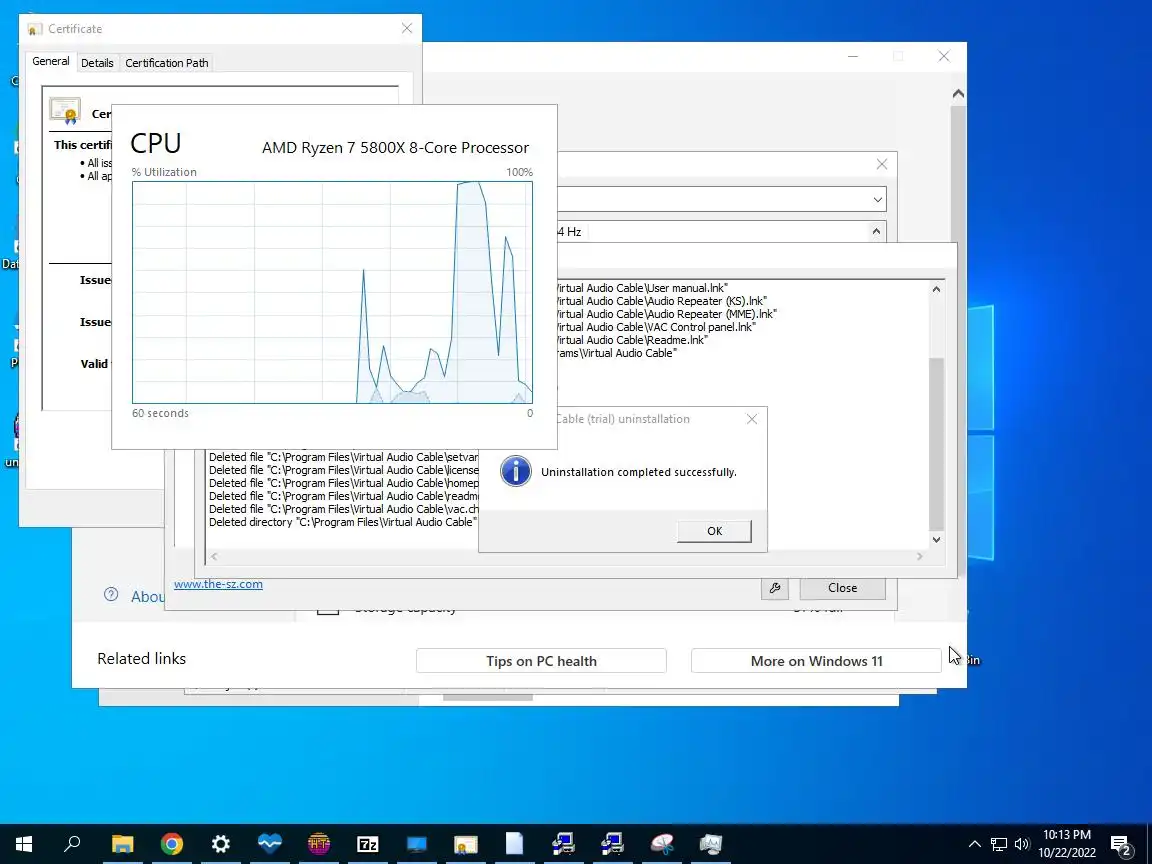Image resolution: width=1152 pixels, height=864 pixels.
Task: Open the performance monitor taskbar icon
Action: pyautogui.click(x=710, y=843)
